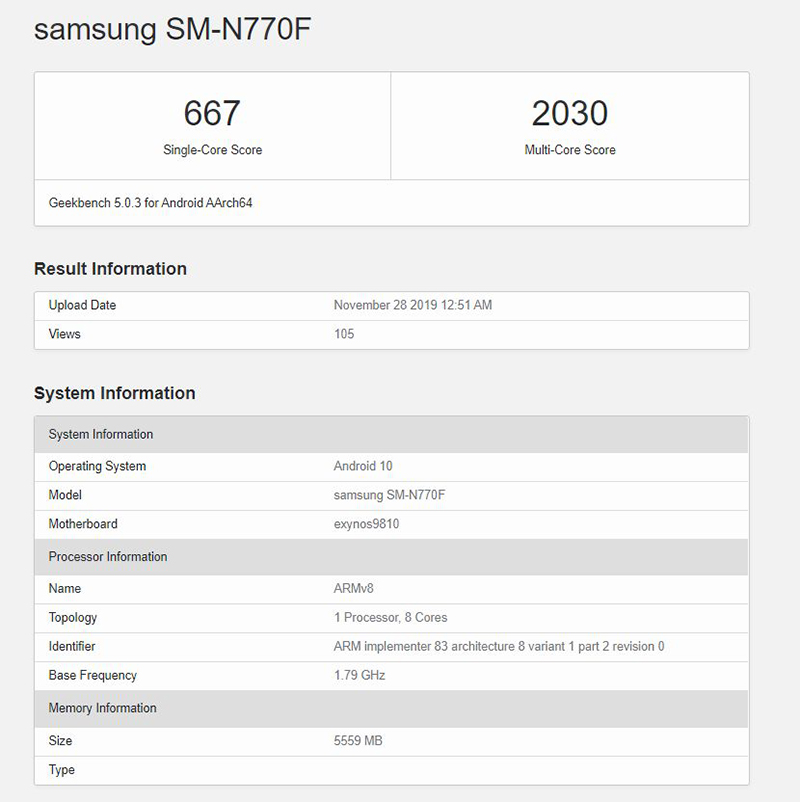
Task: Click the 5559 MB memory size value
Action: pos(358,741)
